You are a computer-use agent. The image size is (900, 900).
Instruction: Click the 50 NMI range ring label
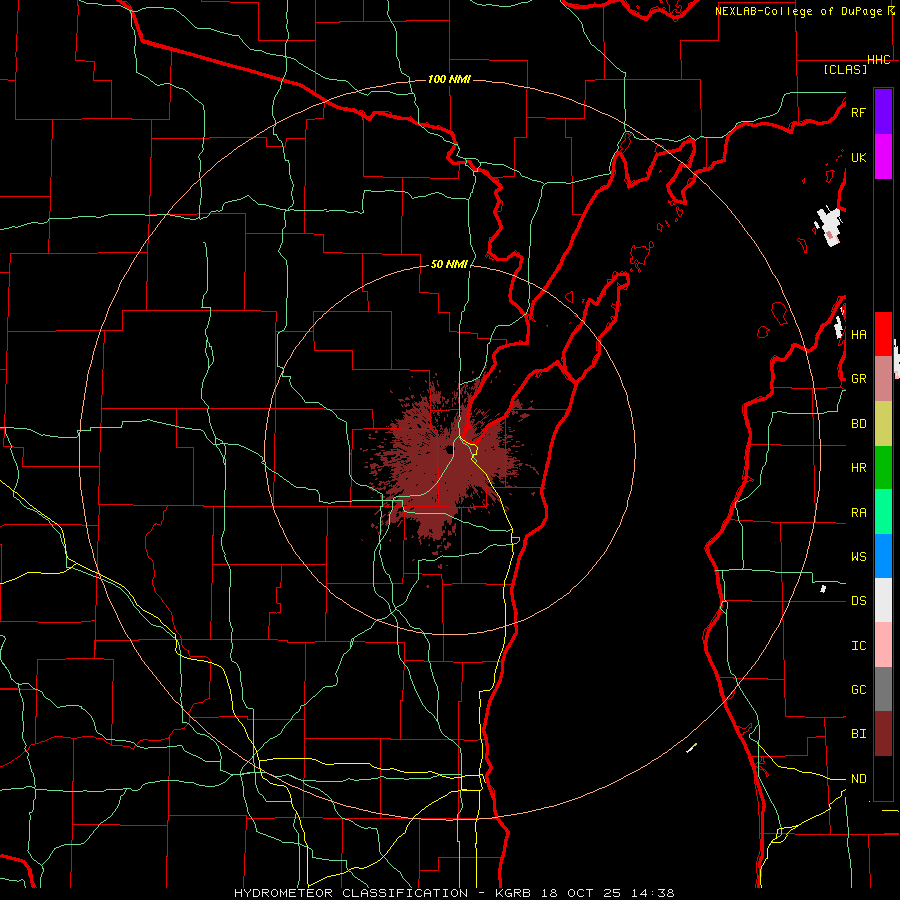click(449, 264)
